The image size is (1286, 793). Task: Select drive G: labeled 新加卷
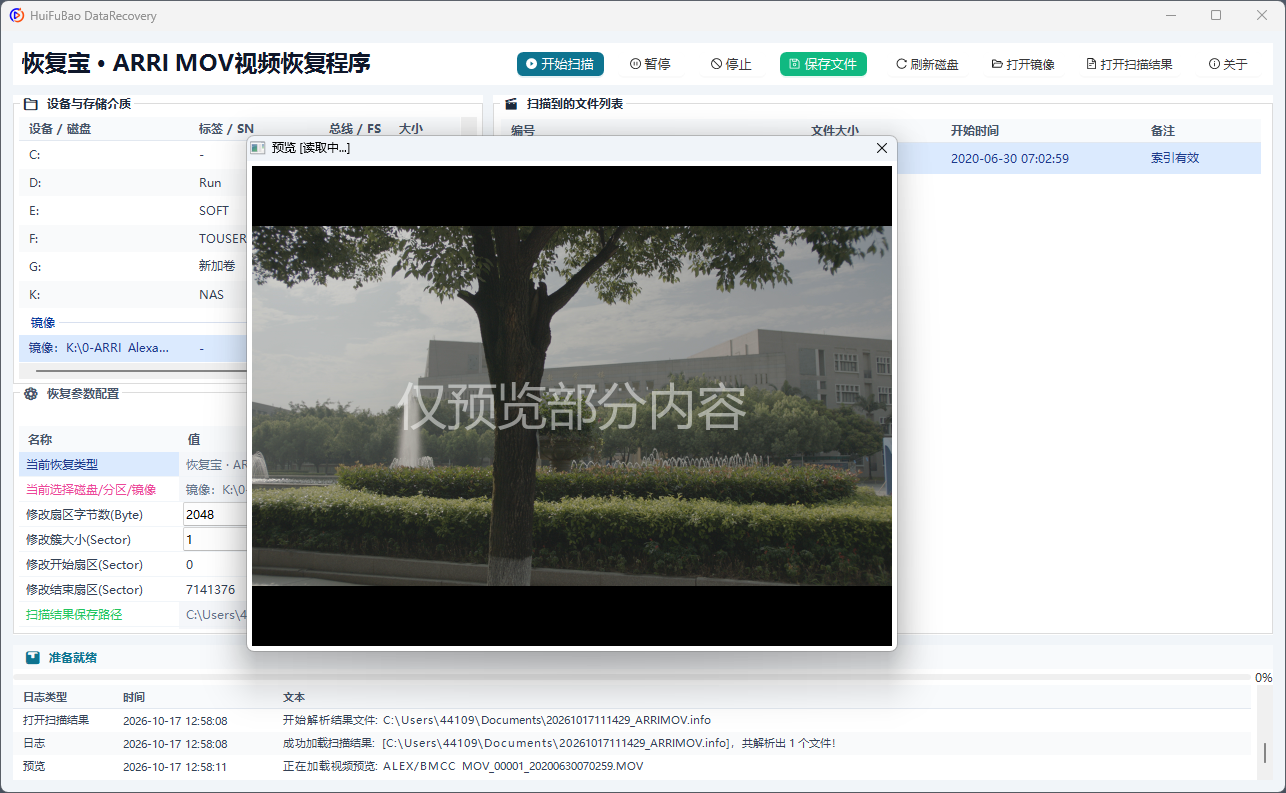(133, 267)
